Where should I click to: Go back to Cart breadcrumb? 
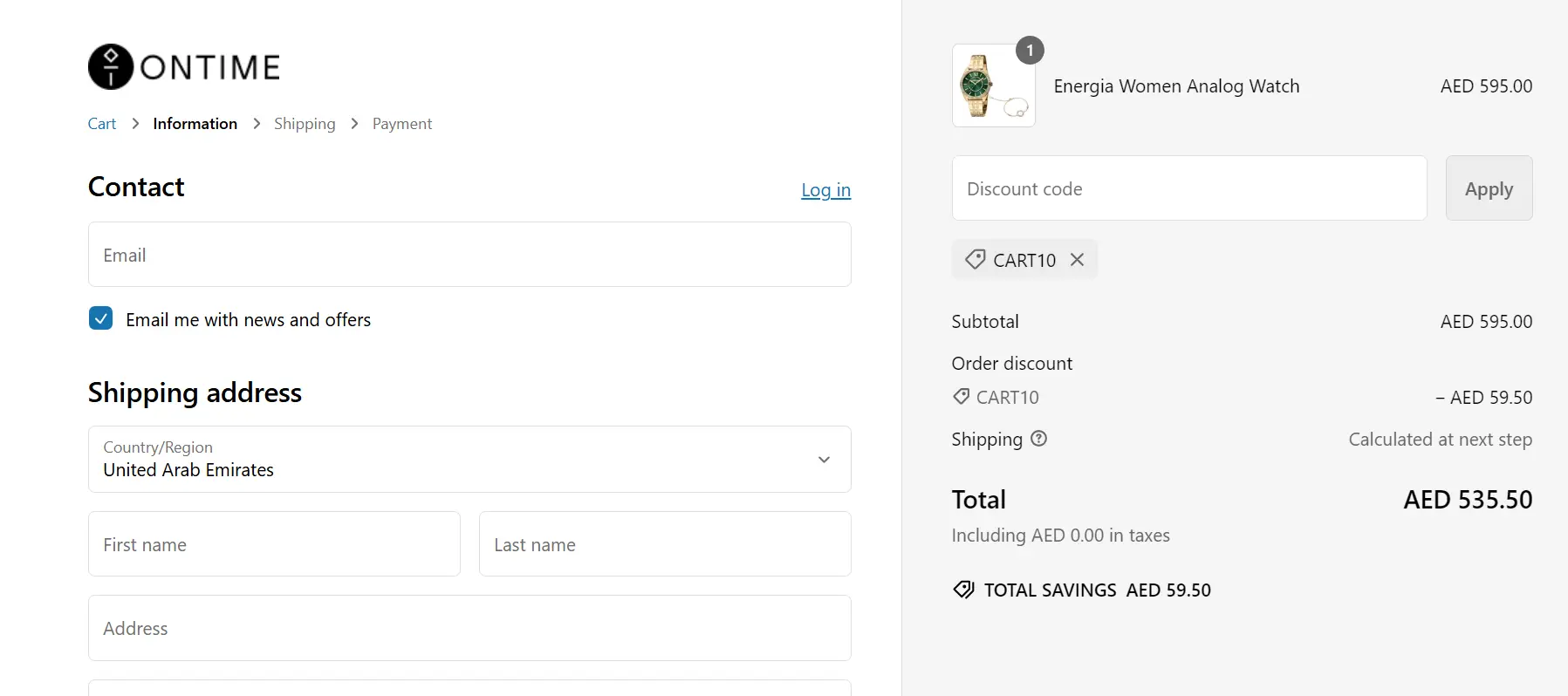point(102,124)
